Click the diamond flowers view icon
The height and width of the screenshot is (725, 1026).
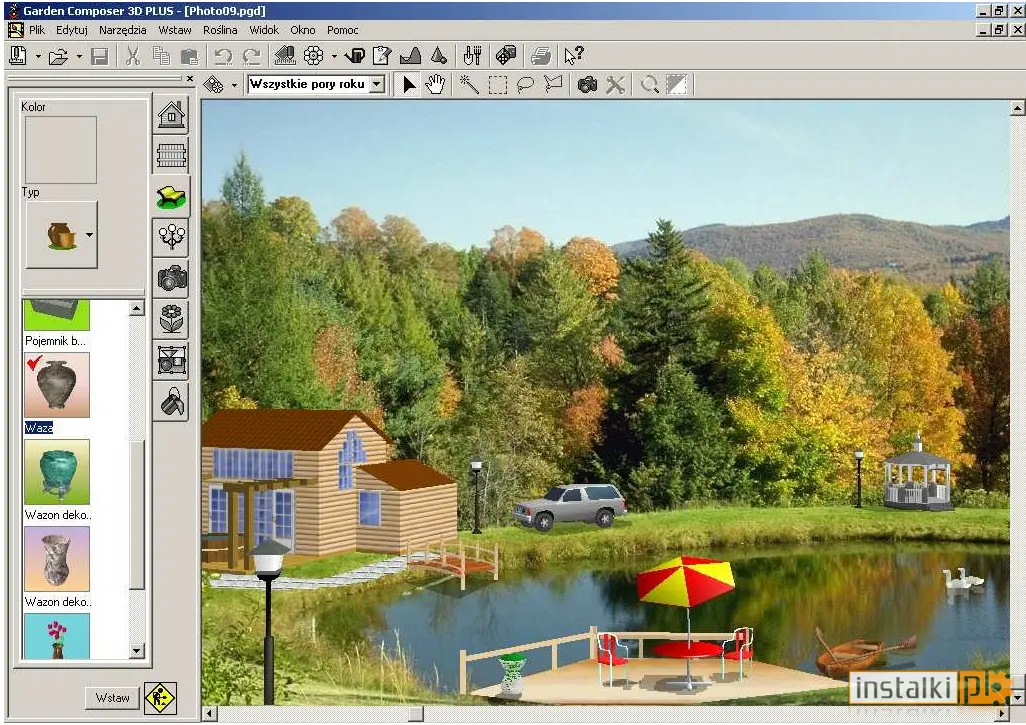[x=214, y=84]
